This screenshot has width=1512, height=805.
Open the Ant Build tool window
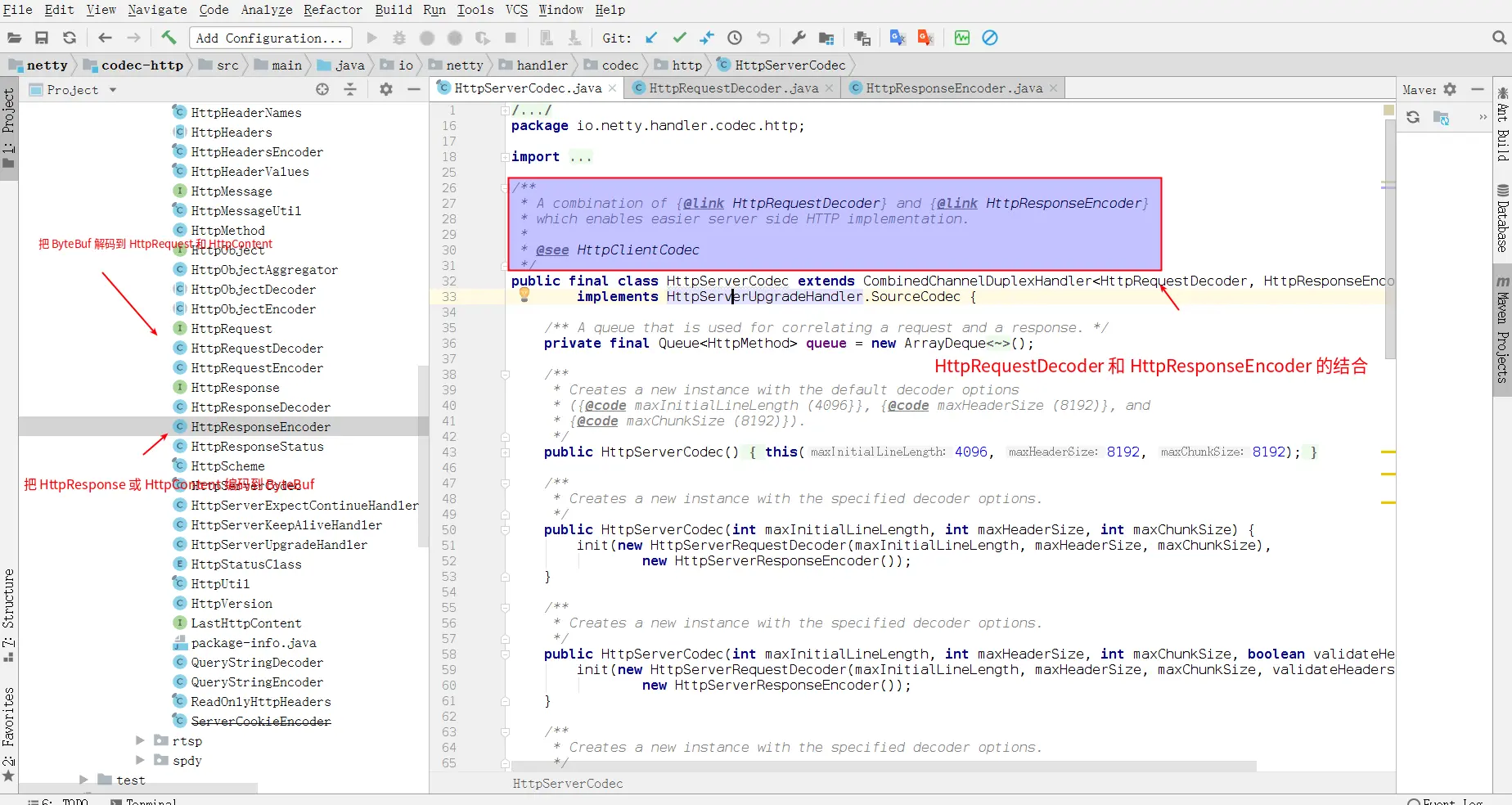pos(1502,124)
